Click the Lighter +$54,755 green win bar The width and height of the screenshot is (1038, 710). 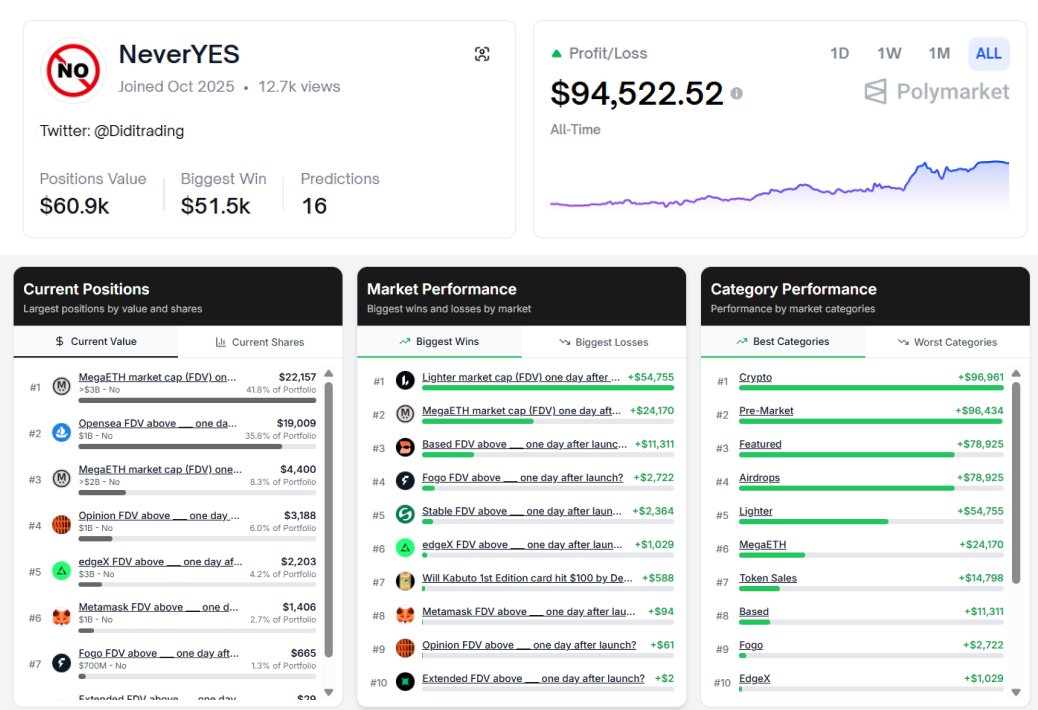tap(548, 388)
